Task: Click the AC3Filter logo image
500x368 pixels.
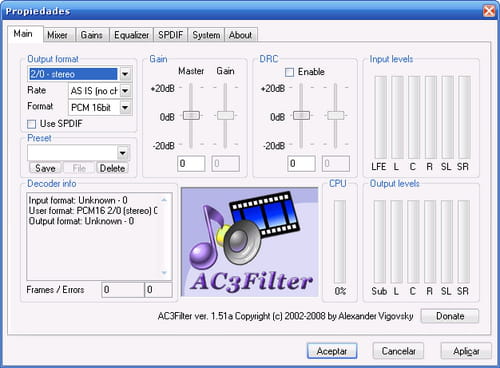Action: click(x=250, y=242)
